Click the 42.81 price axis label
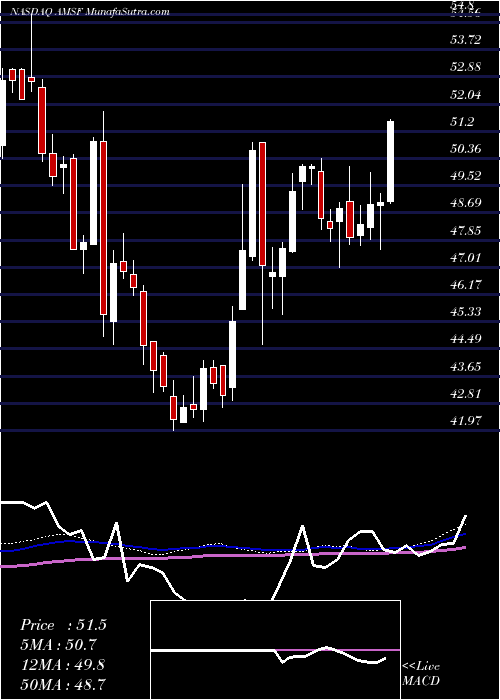This screenshot has width=500, height=700. pos(466,393)
